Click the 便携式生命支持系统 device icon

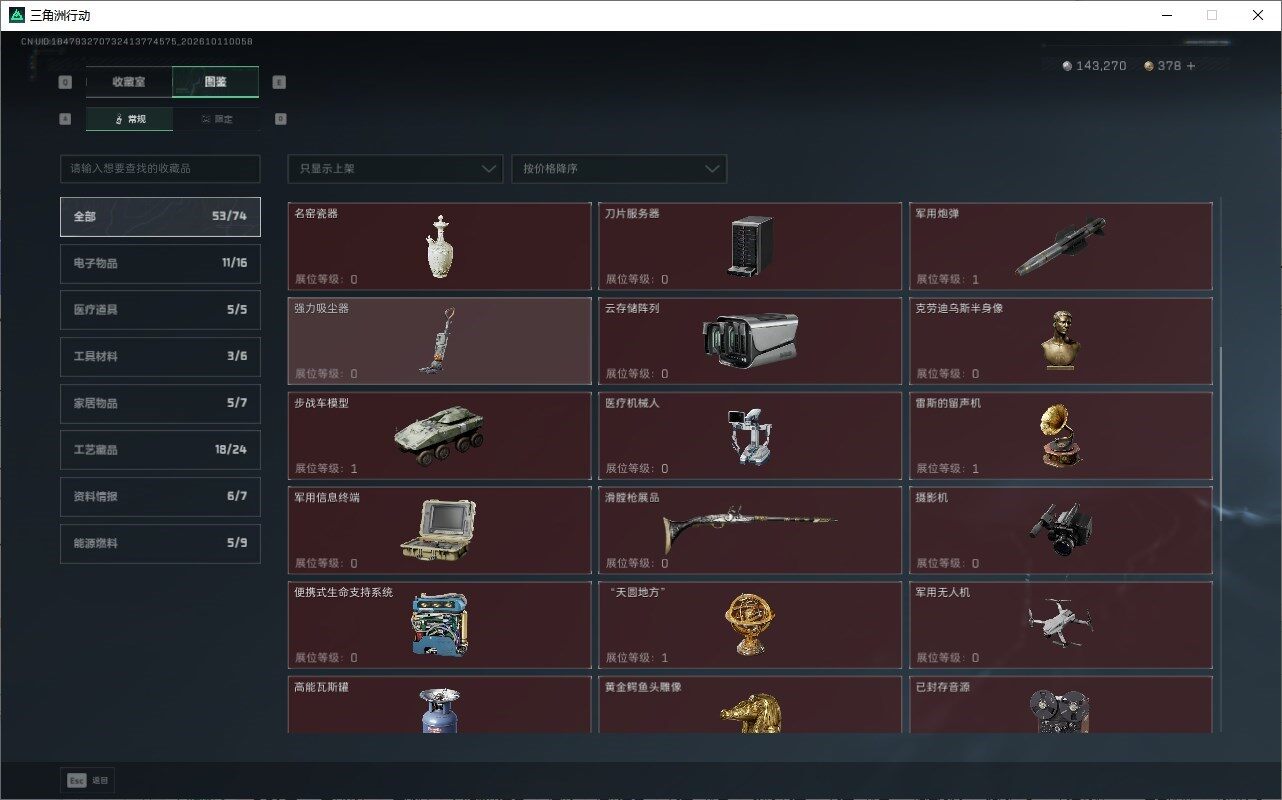(x=439, y=624)
